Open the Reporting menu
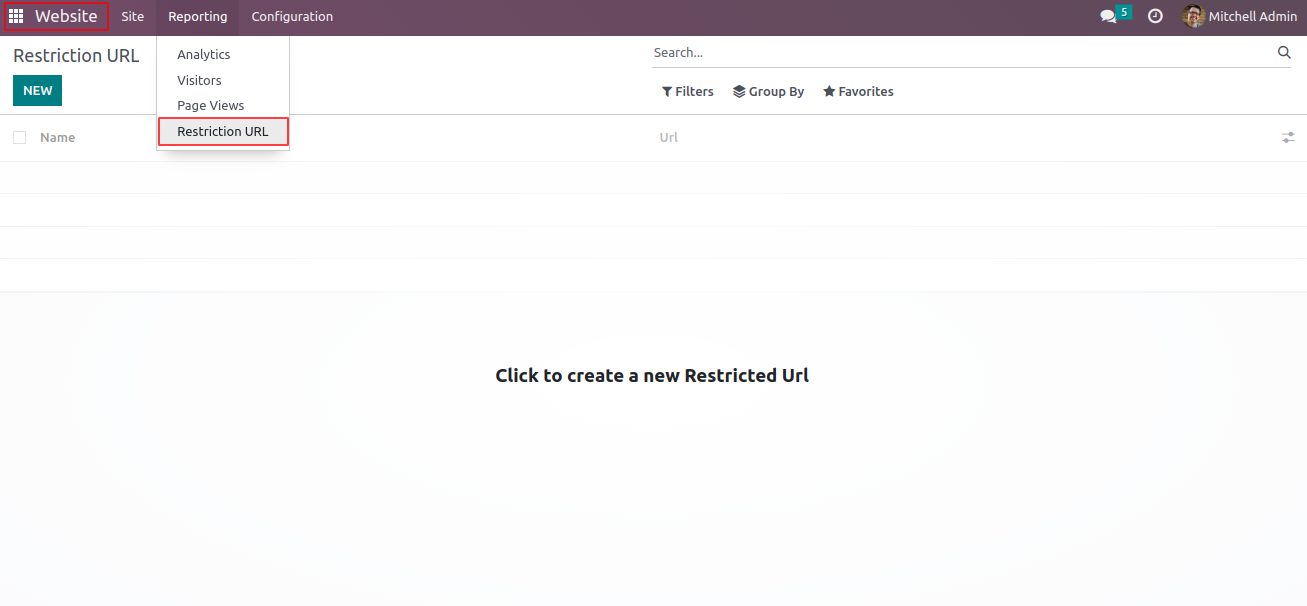This screenshot has width=1307, height=606. (198, 17)
